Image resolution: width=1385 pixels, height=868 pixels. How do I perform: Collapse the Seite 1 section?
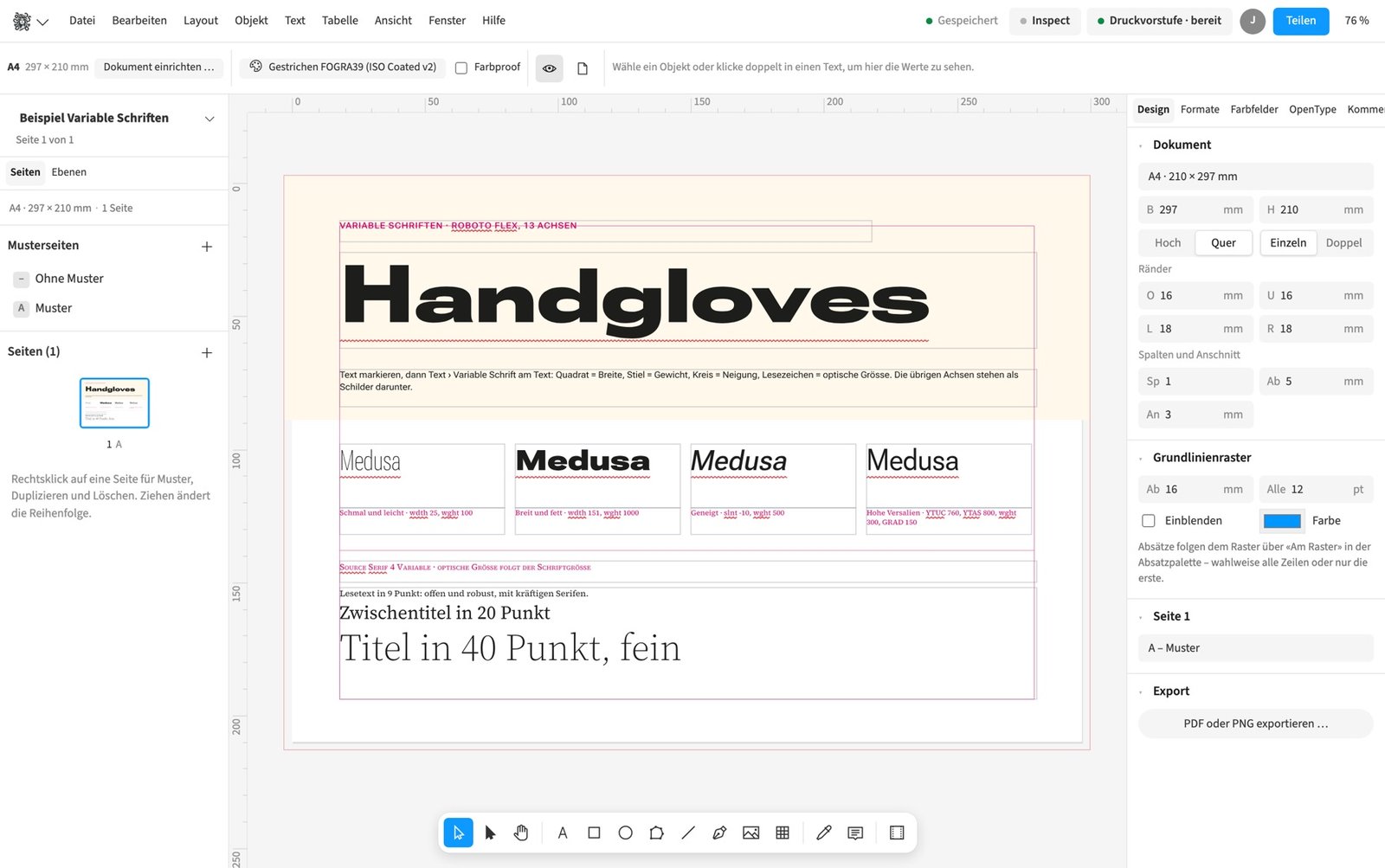[x=1141, y=617]
